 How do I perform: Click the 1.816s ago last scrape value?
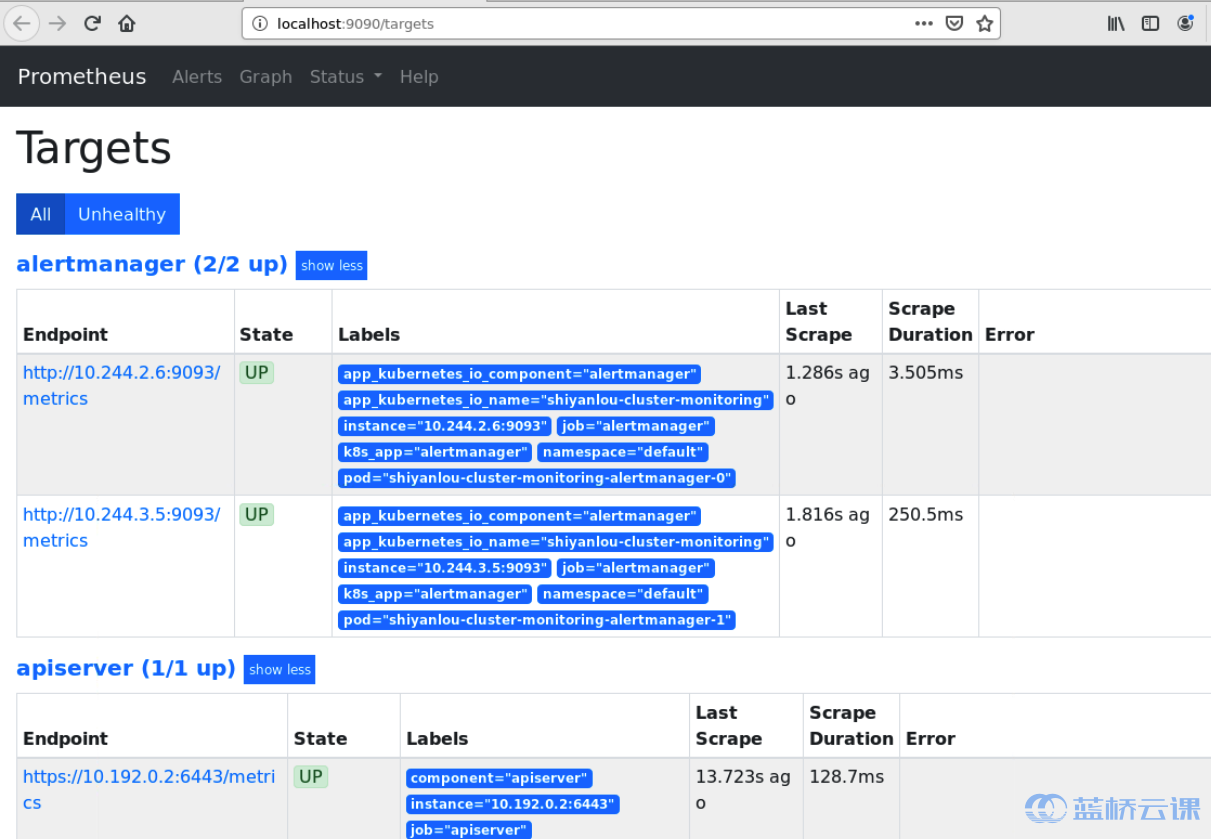828,528
